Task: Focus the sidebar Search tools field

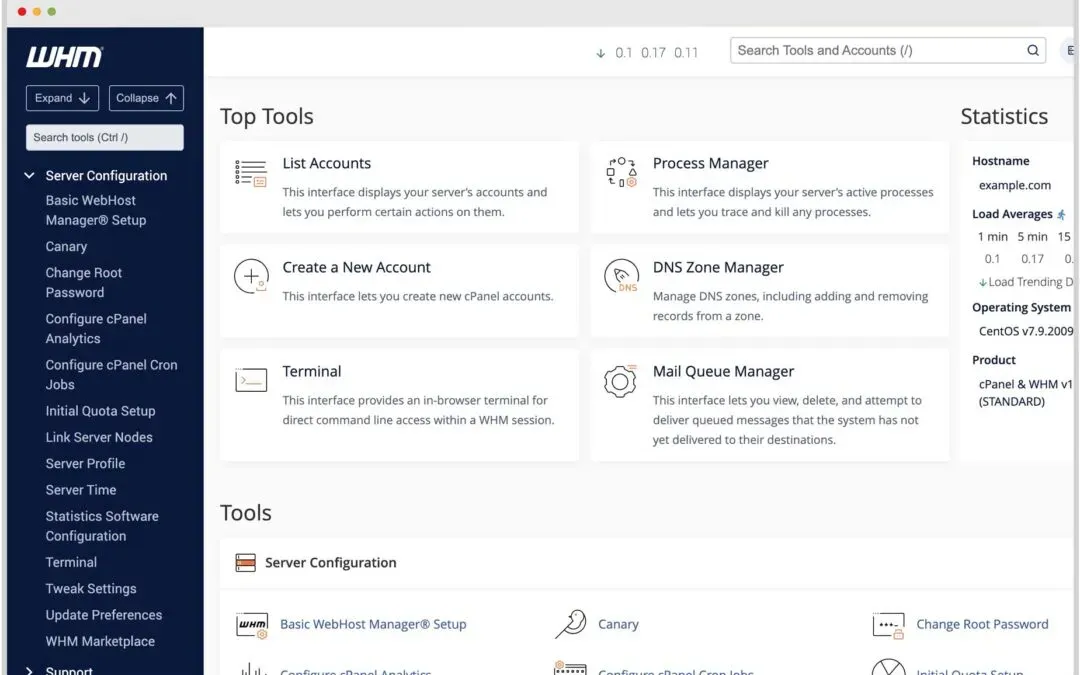Action: point(105,137)
